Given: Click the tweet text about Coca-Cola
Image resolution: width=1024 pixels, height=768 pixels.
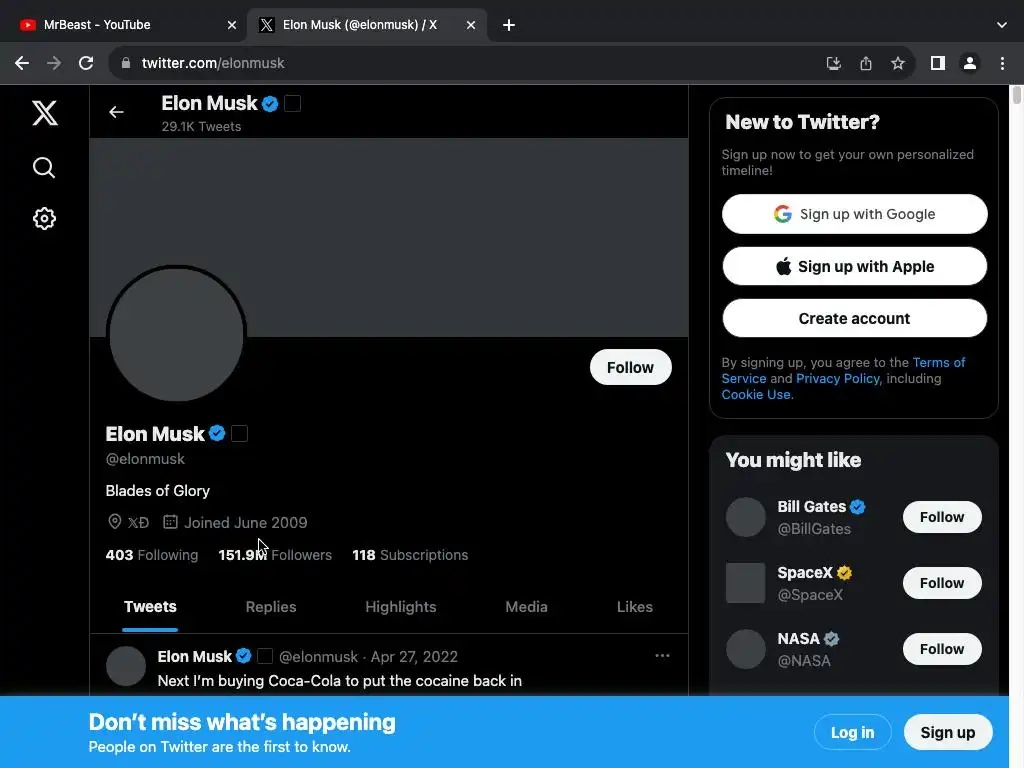Looking at the screenshot, I should tap(340, 681).
